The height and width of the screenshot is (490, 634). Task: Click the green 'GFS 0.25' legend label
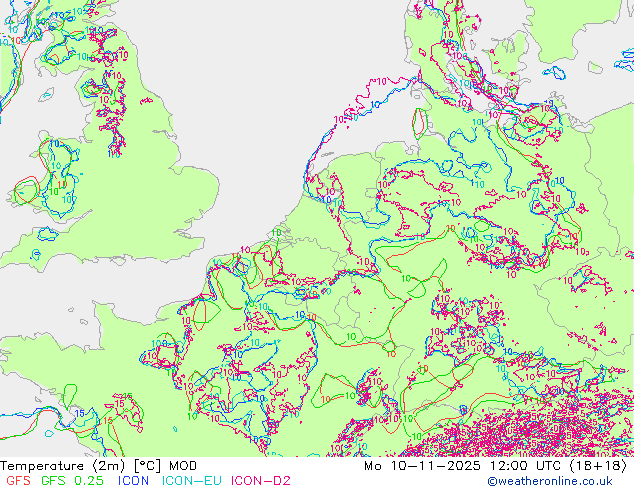[x=72, y=481]
